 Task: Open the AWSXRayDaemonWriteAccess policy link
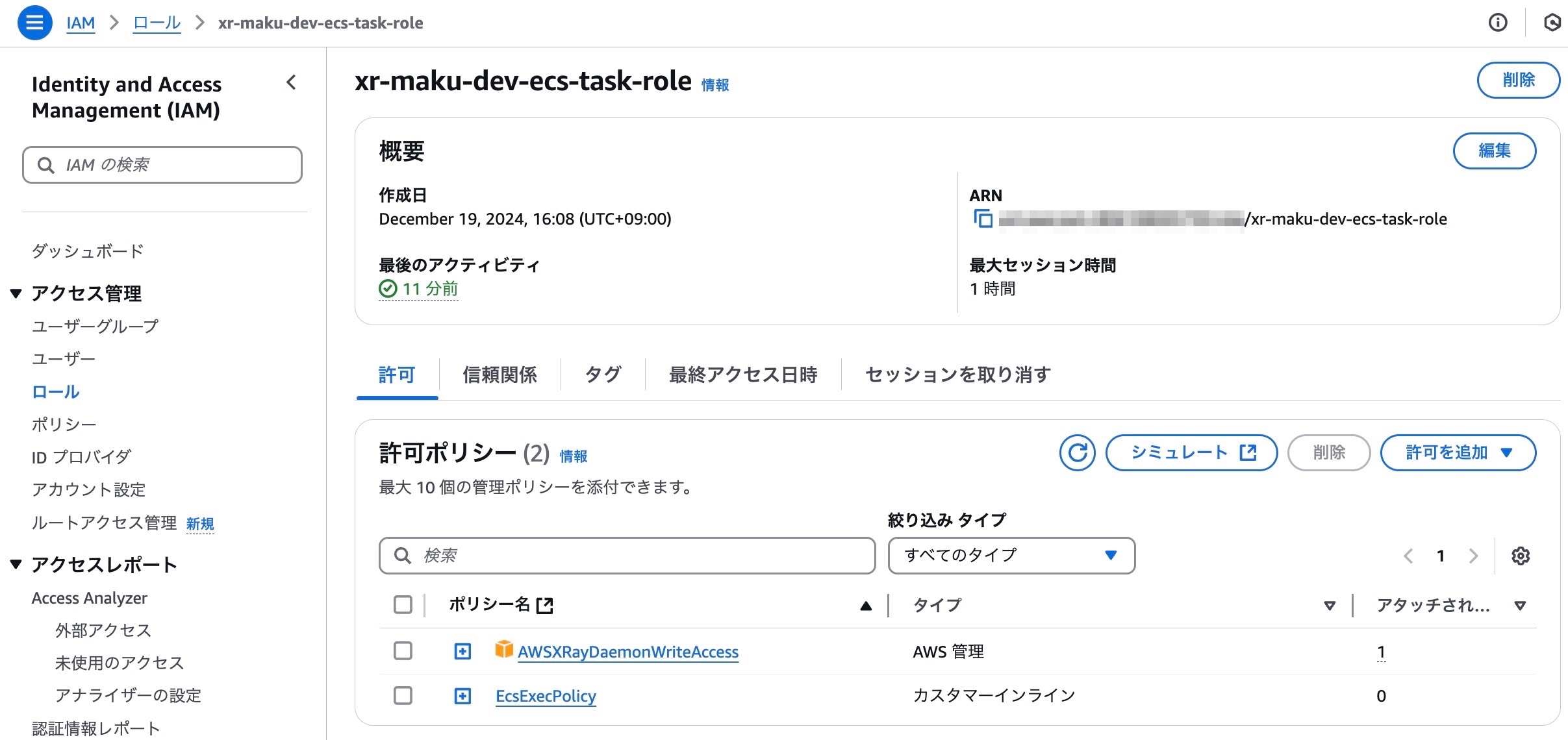[628, 652]
